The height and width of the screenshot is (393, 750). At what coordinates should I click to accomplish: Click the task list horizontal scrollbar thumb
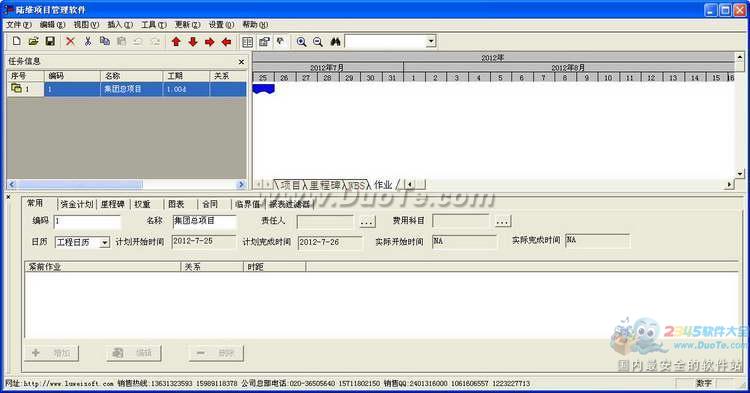click(80, 184)
